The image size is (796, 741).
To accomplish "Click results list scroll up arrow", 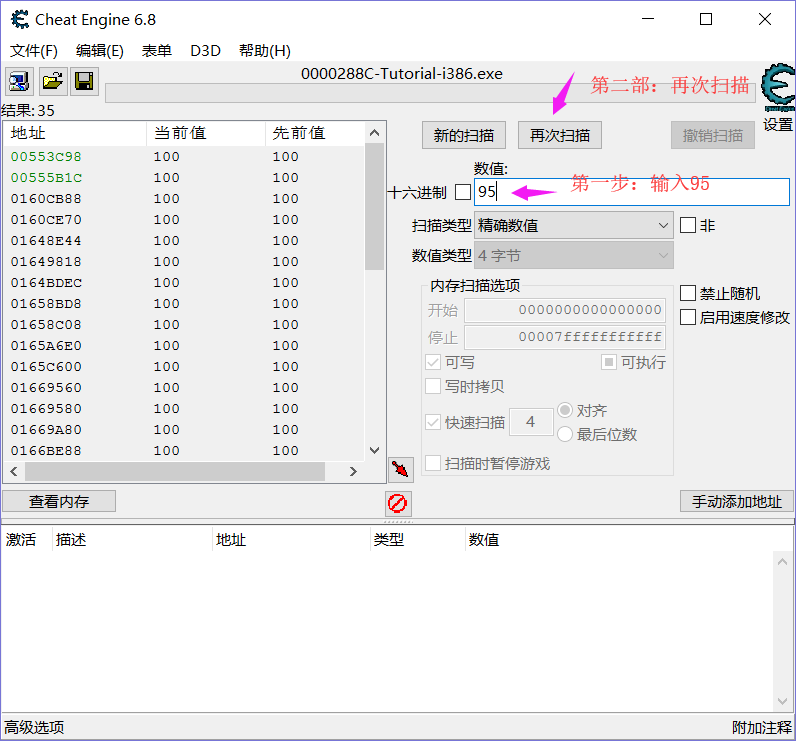I will [375, 133].
